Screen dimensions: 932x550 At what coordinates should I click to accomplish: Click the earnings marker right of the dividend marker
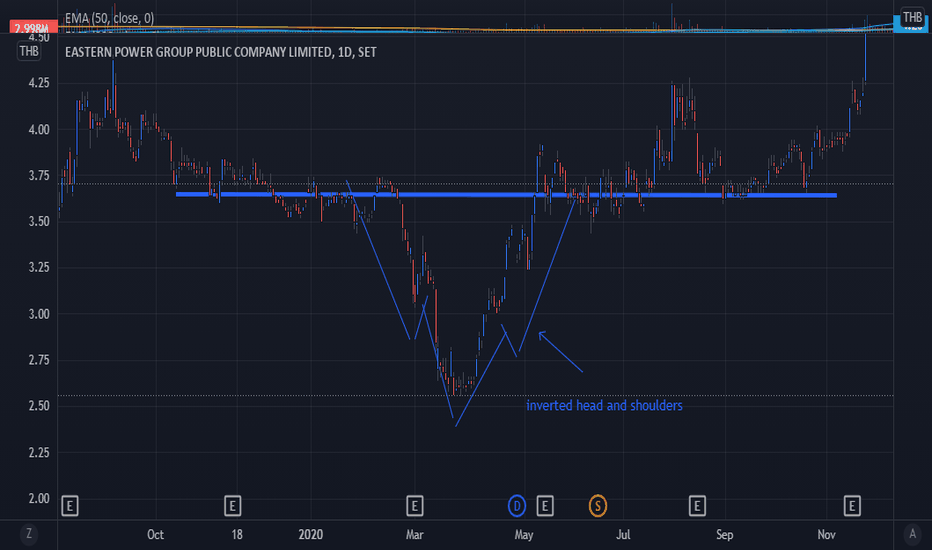click(x=545, y=506)
